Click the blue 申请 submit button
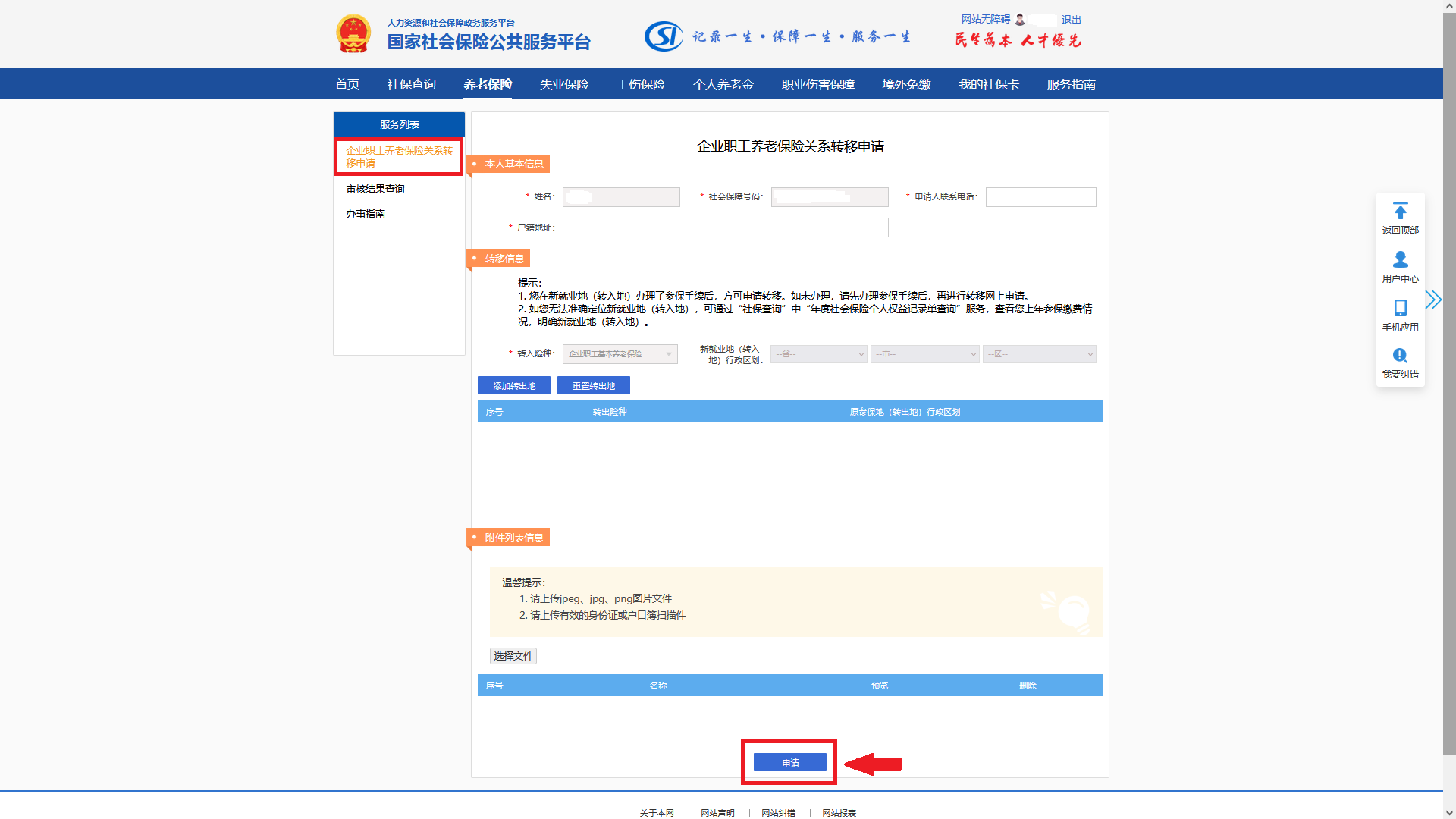1456x819 pixels. (789, 763)
